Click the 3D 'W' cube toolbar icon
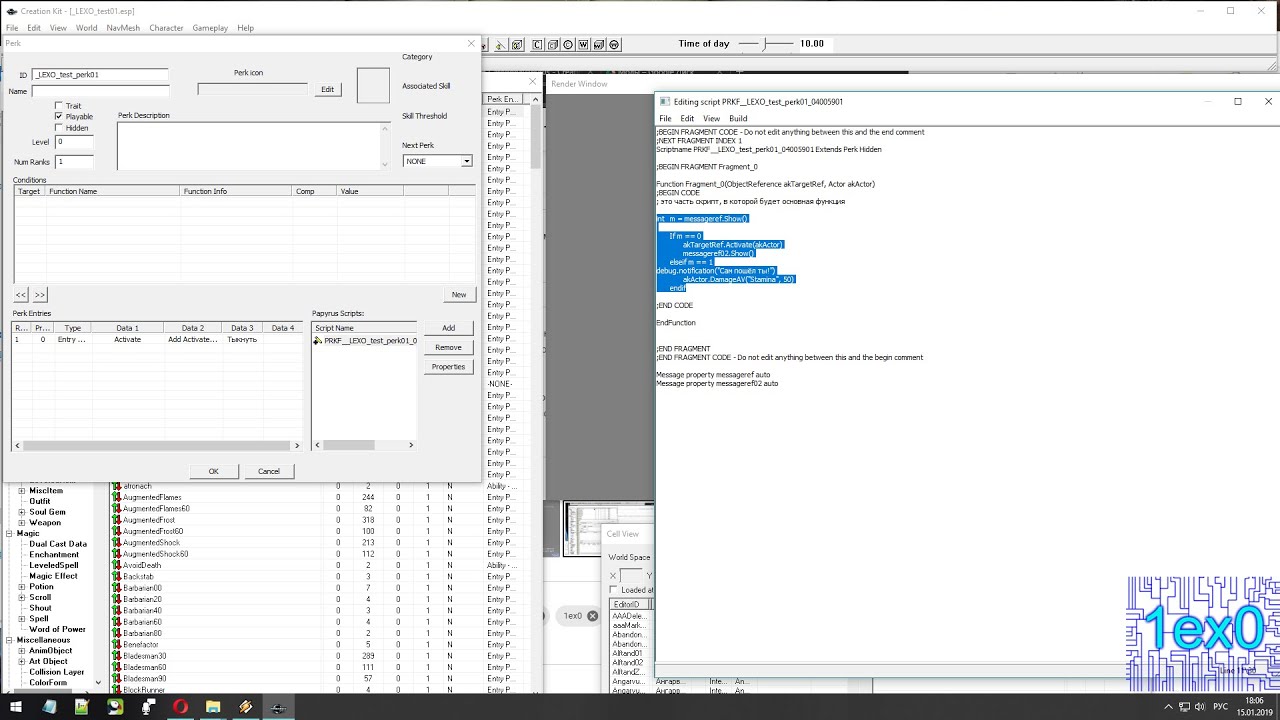The width and height of the screenshot is (1280, 720). coord(598,45)
